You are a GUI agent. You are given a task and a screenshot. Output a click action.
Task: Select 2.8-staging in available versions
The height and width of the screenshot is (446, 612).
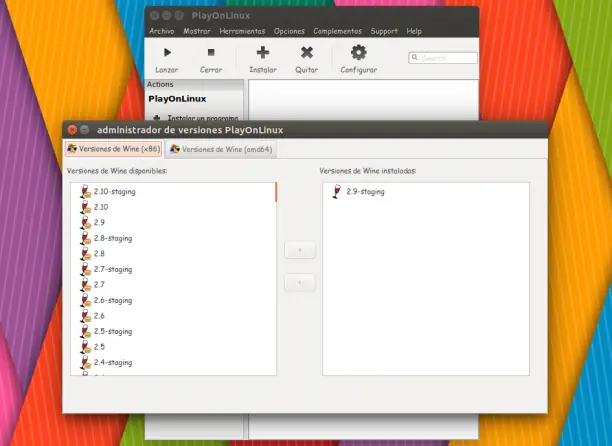coord(113,238)
